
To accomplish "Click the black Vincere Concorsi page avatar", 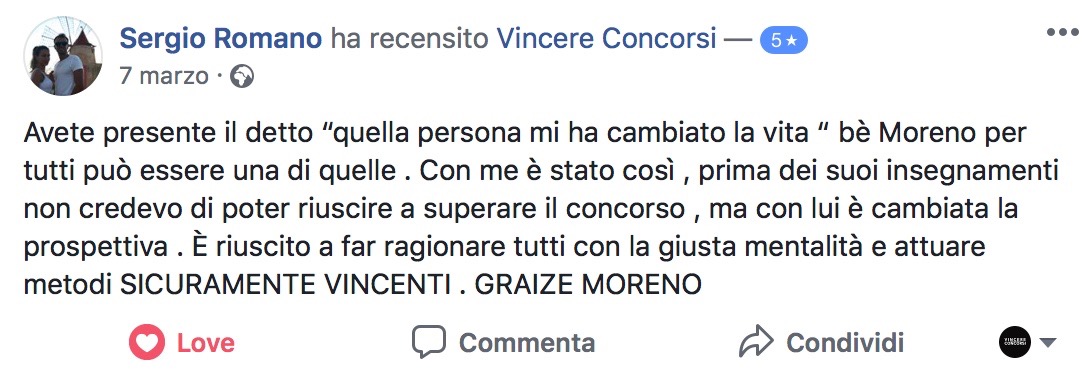I will click(1015, 342).
